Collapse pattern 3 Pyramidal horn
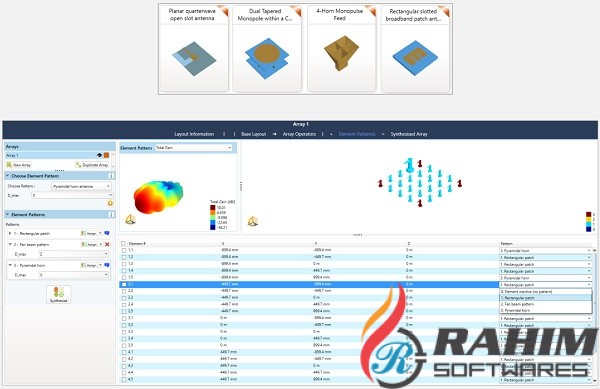The width and height of the screenshot is (600, 389). tap(10, 265)
